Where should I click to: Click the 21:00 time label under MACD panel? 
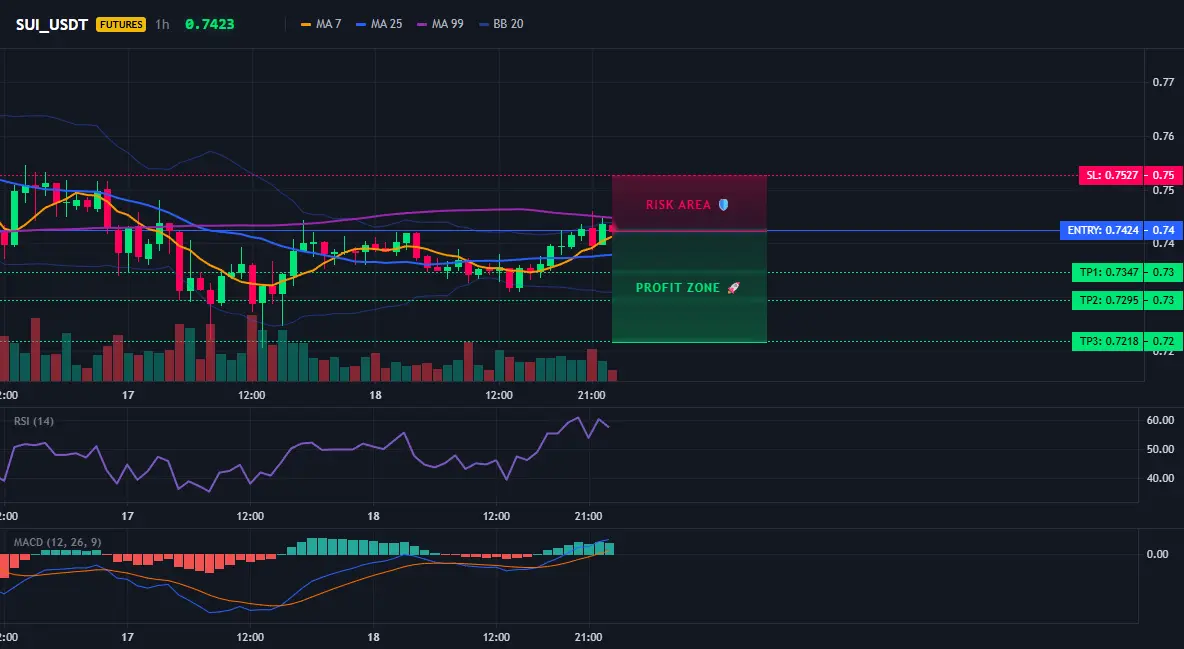click(588, 637)
